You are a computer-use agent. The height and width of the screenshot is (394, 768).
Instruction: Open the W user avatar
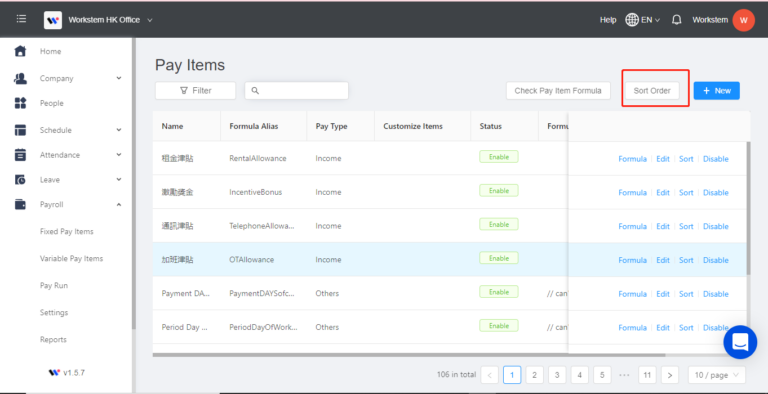click(x=744, y=20)
